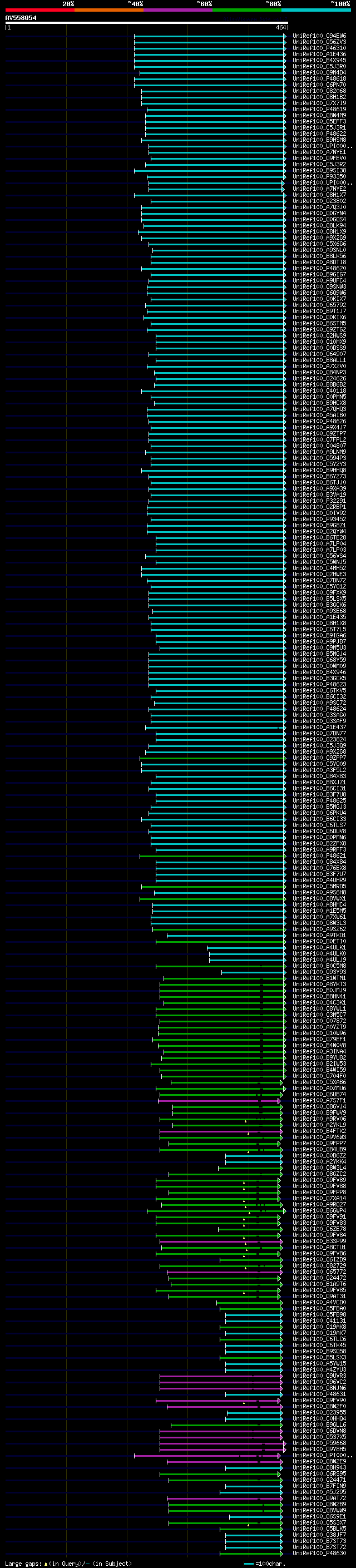
Task: Click the purple ~60% identity legend segment
Action: (177, 10)
